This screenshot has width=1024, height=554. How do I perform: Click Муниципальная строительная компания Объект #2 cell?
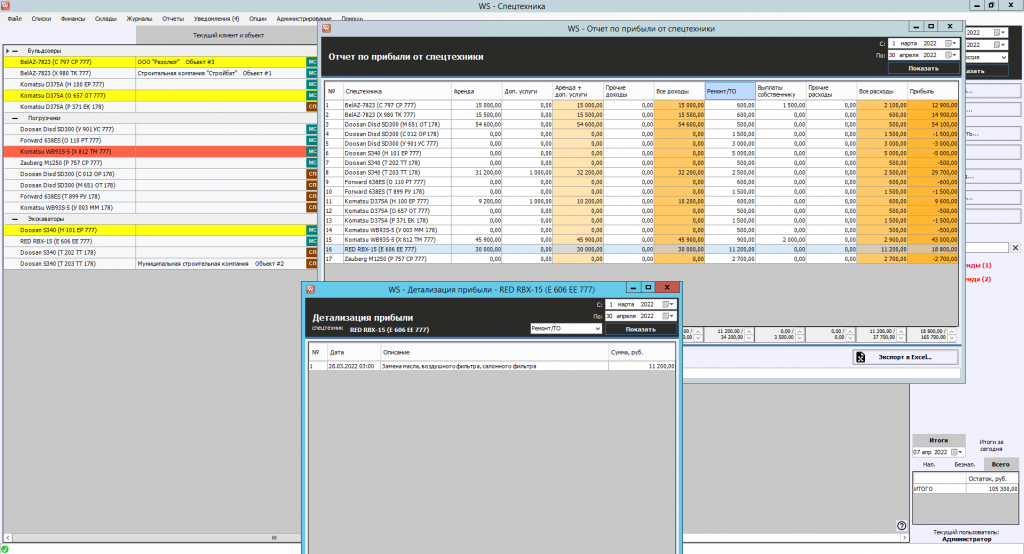point(221,264)
